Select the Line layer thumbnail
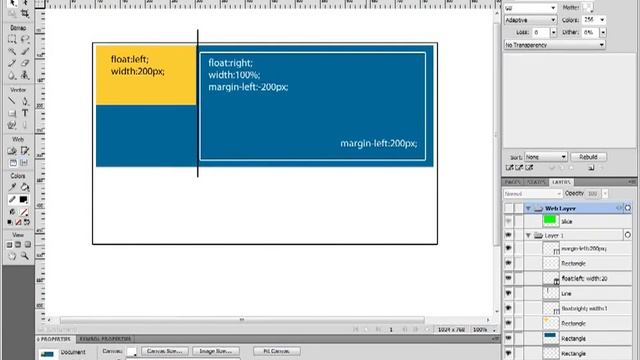The width and height of the screenshot is (640, 360). (551, 293)
